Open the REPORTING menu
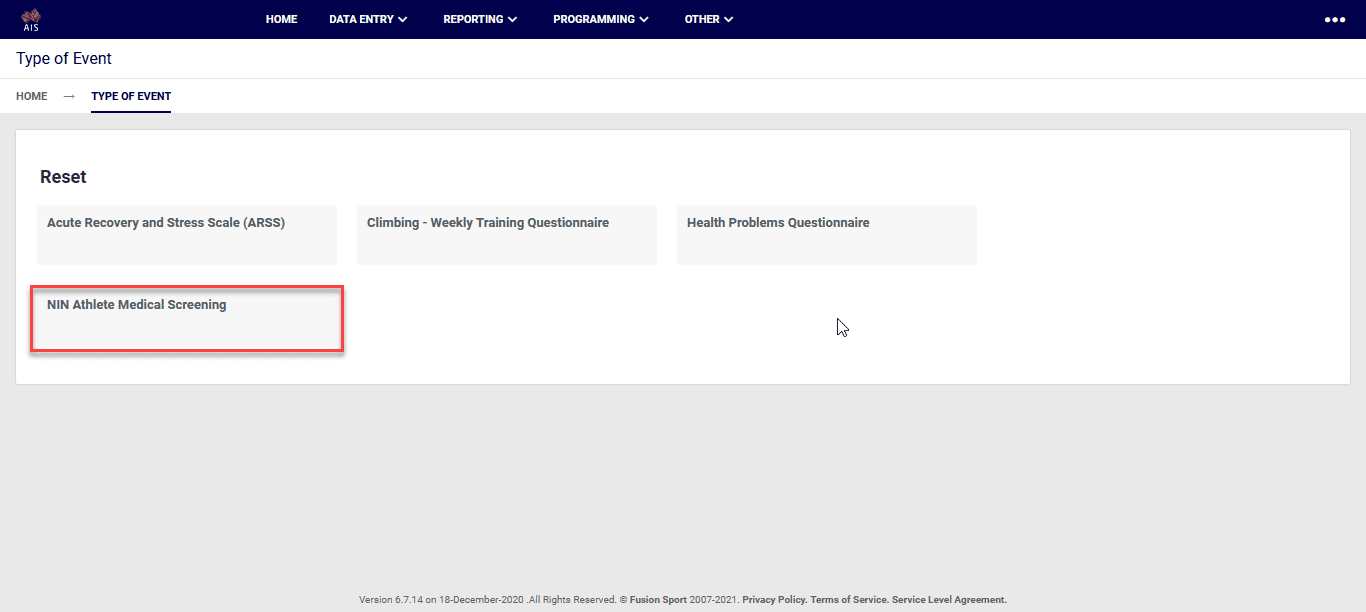 480,18
